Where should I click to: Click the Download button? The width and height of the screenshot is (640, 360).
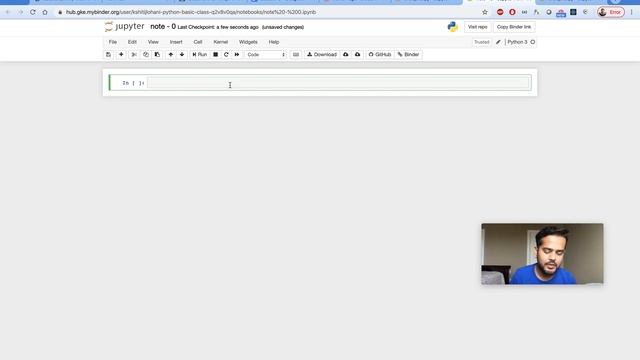(x=322, y=54)
